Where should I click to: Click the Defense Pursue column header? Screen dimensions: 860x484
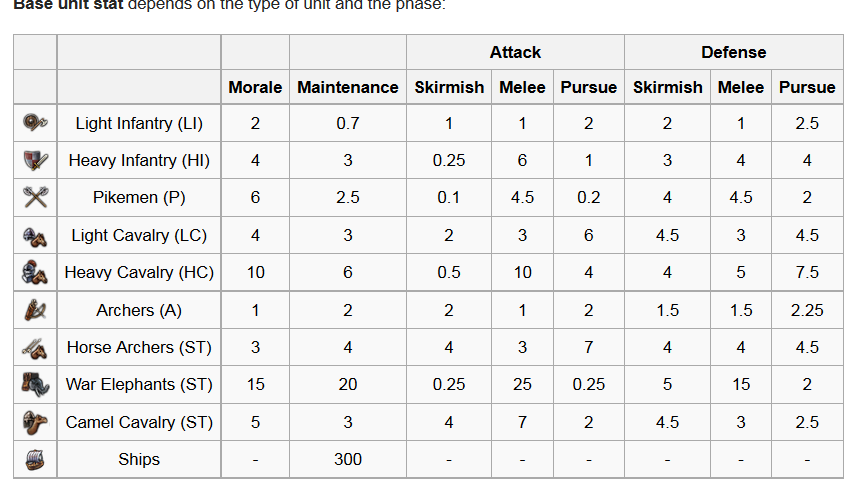tap(807, 87)
